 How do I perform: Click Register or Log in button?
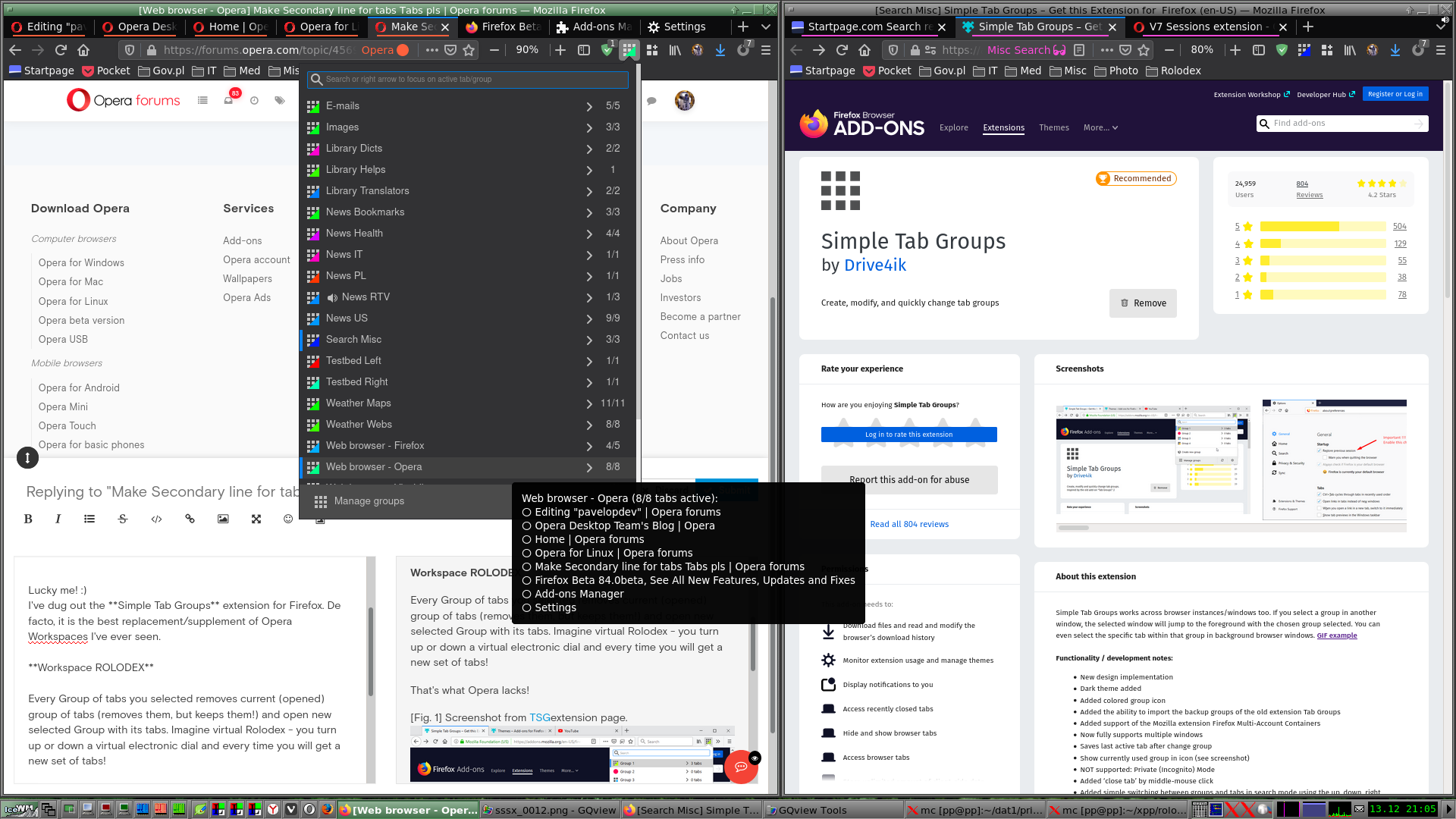point(1395,94)
